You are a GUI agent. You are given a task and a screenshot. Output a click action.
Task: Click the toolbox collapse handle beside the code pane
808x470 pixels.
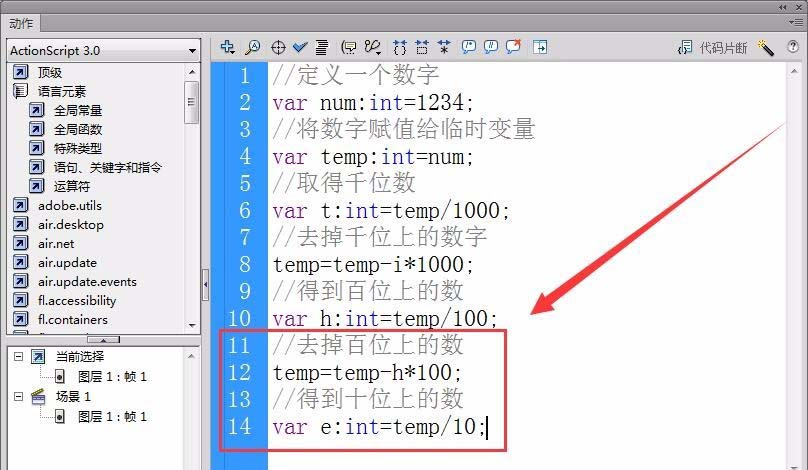point(205,284)
